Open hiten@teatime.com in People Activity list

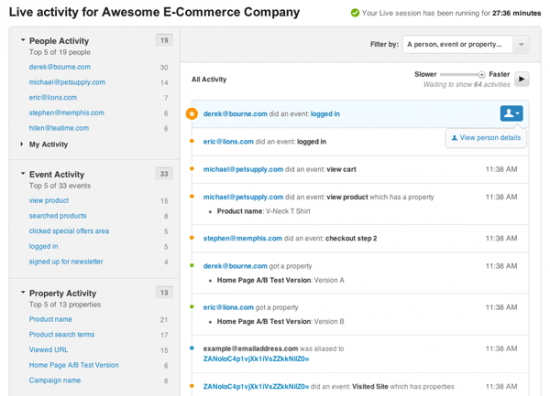59,128
